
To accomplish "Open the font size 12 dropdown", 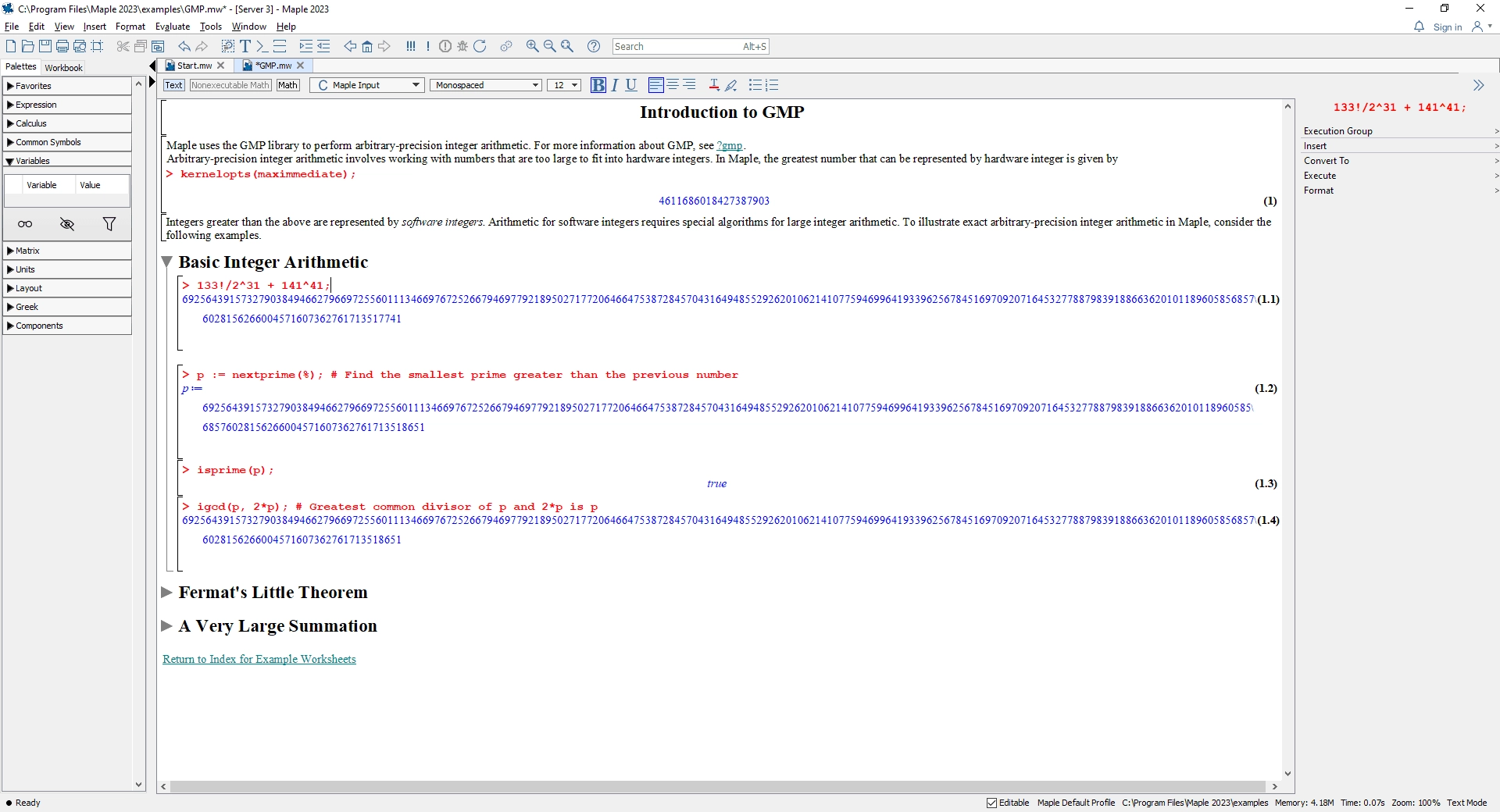I will pyautogui.click(x=564, y=85).
